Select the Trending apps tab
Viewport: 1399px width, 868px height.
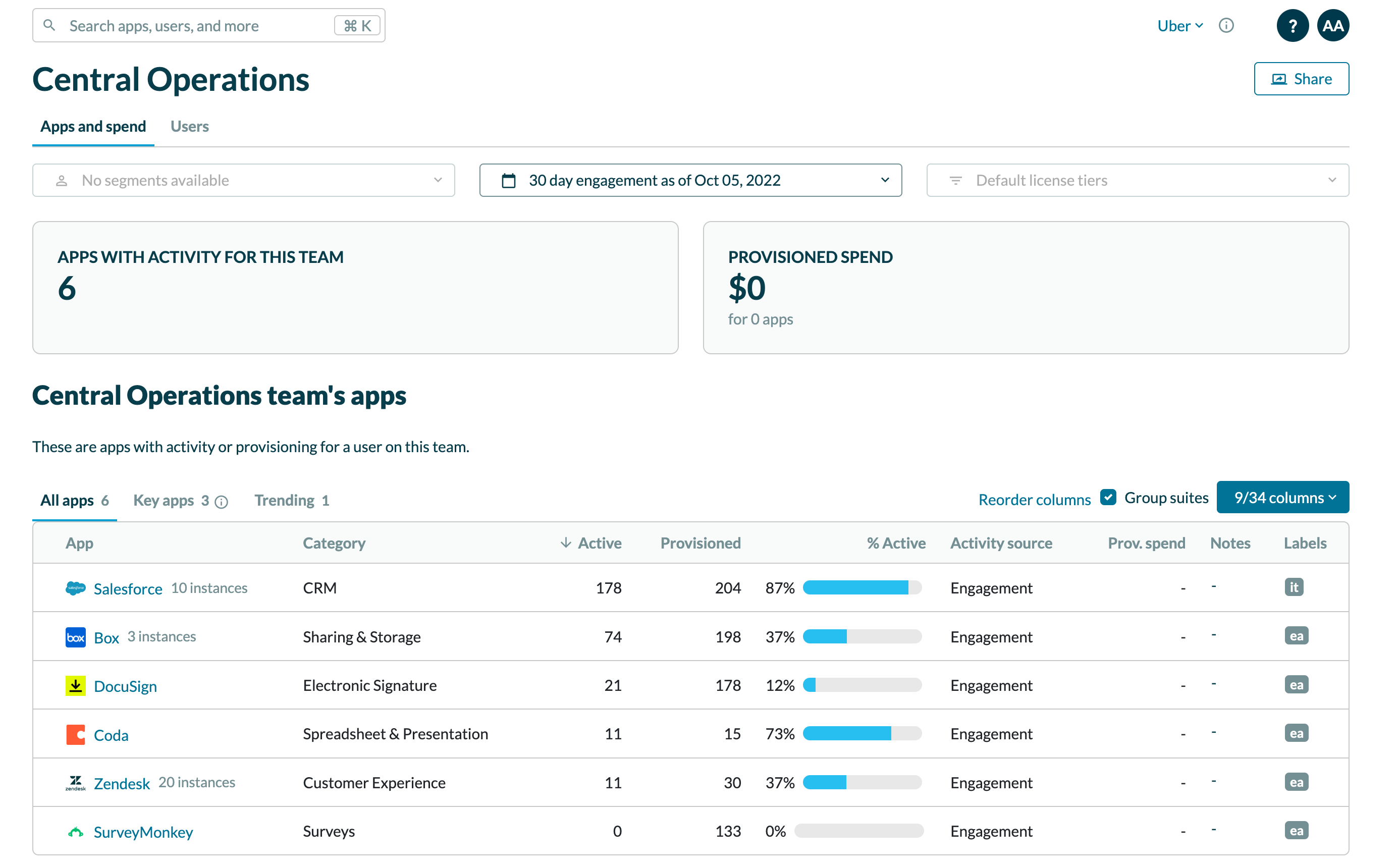292,500
